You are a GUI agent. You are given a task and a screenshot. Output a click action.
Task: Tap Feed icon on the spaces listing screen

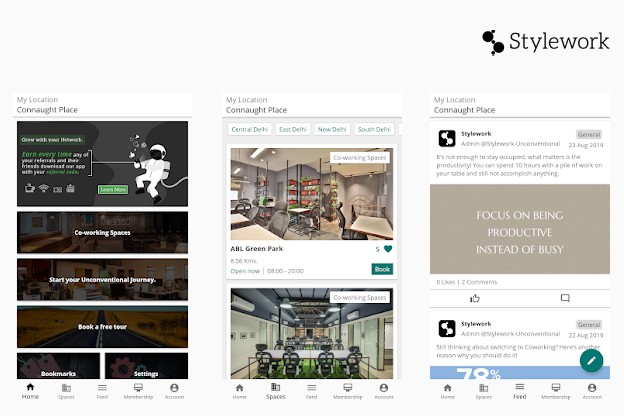pyautogui.click(x=311, y=390)
